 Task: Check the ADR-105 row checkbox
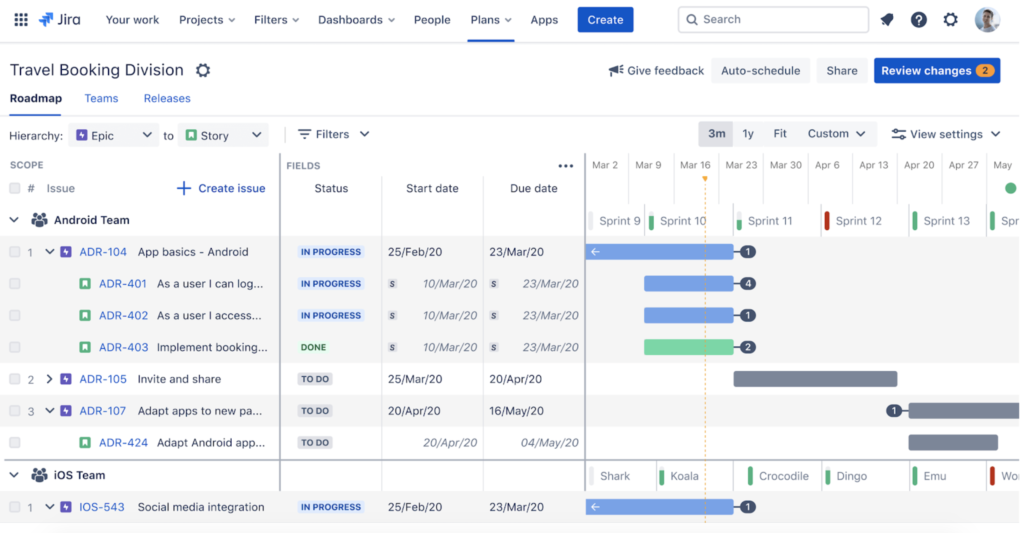point(14,379)
